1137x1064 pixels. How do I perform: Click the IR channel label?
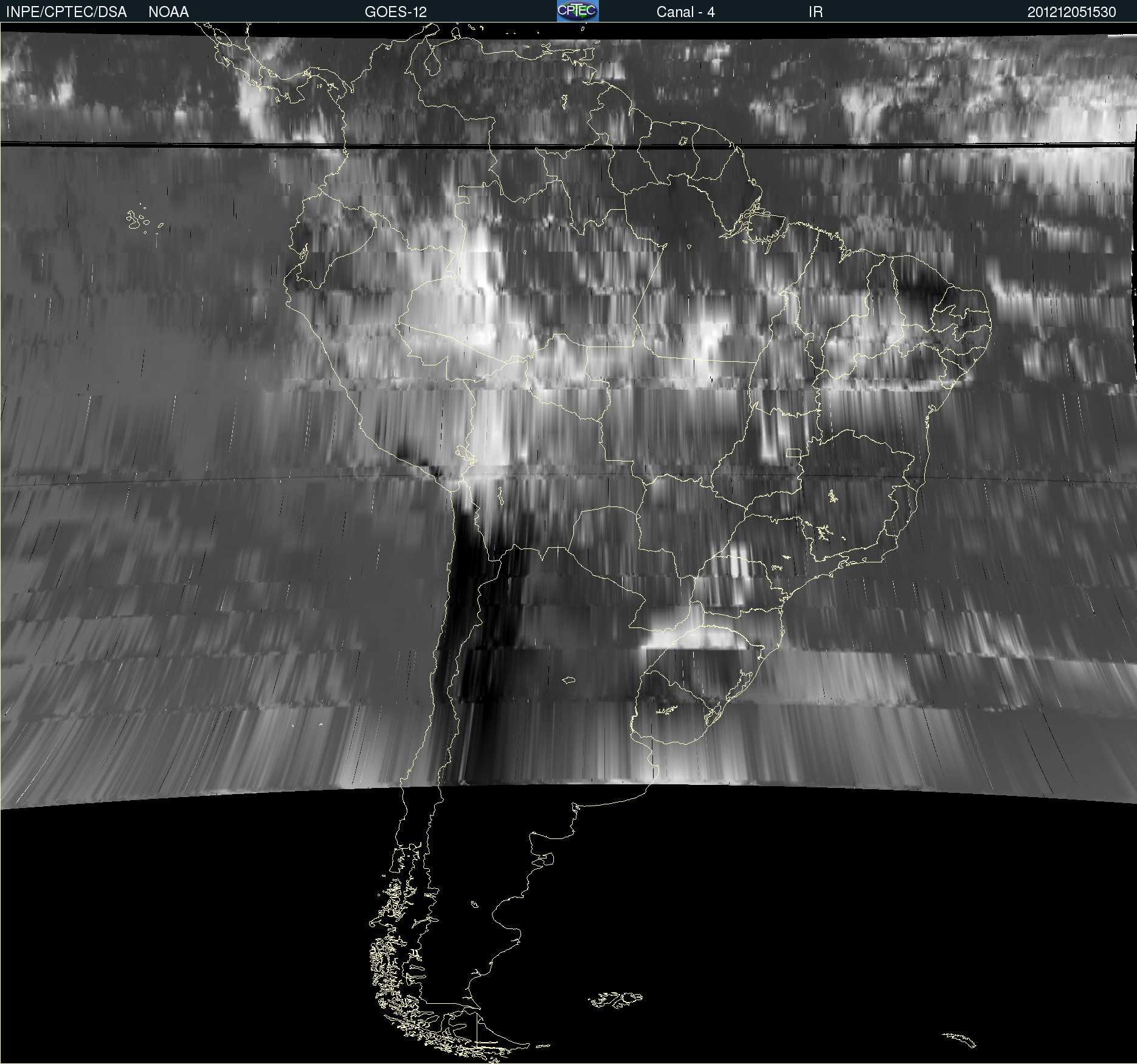(x=815, y=12)
